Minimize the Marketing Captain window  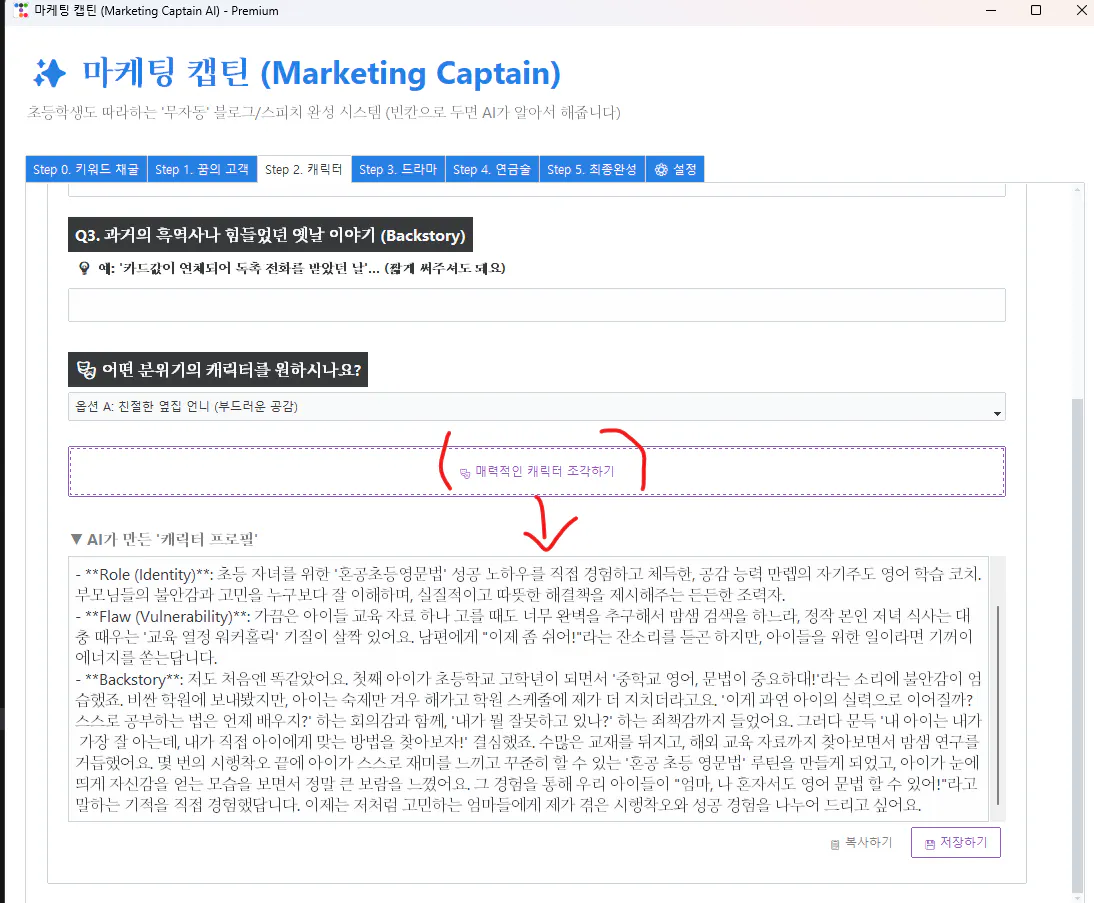coord(991,10)
